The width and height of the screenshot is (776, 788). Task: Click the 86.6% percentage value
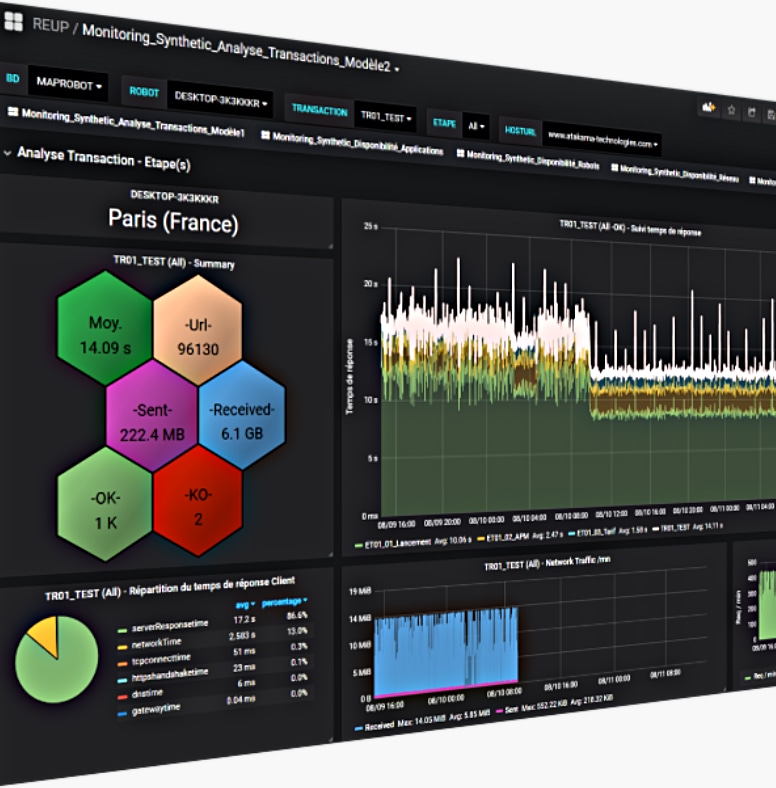point(297,616)
